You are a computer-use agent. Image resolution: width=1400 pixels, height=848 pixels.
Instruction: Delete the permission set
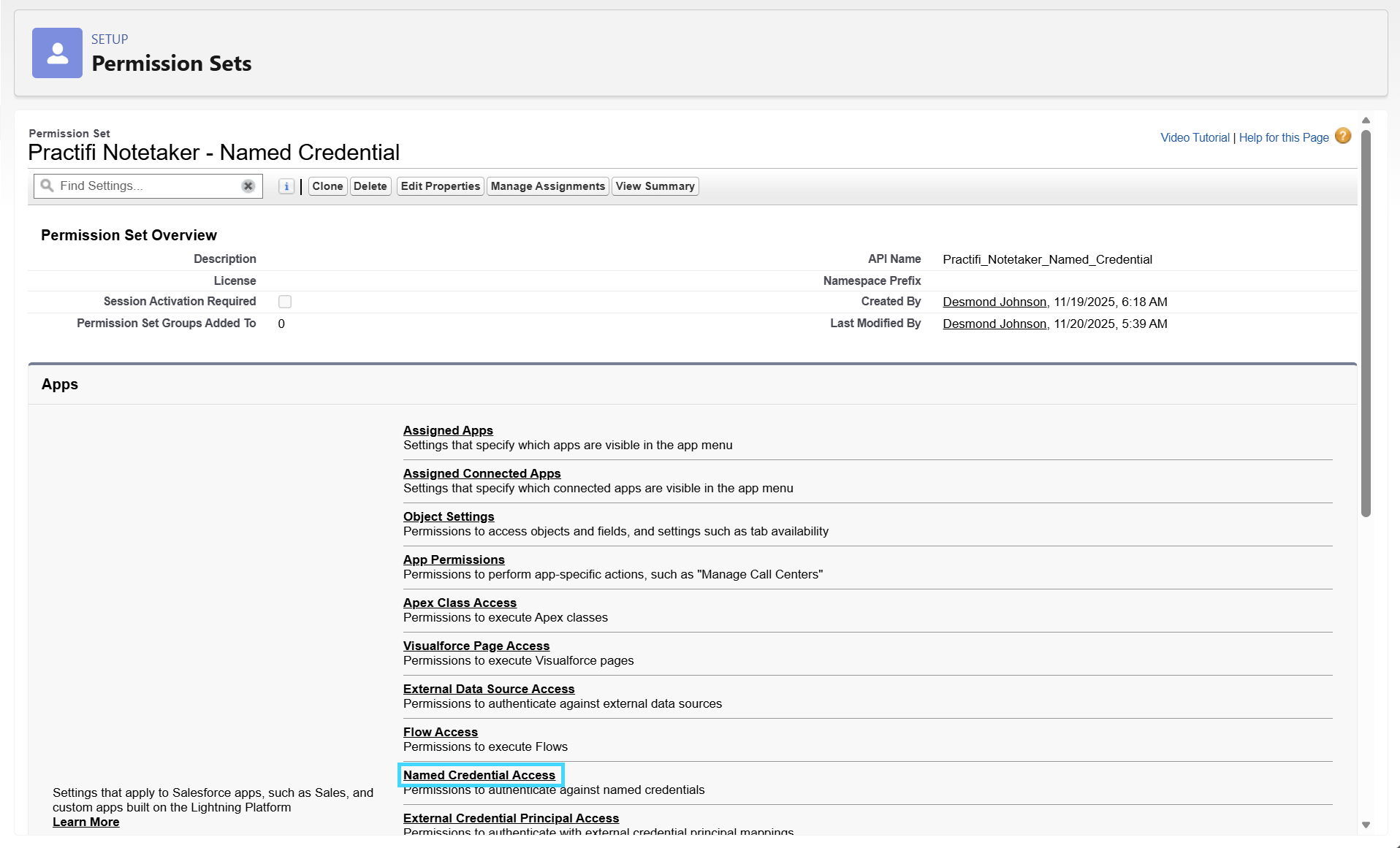tap(370, 186)
